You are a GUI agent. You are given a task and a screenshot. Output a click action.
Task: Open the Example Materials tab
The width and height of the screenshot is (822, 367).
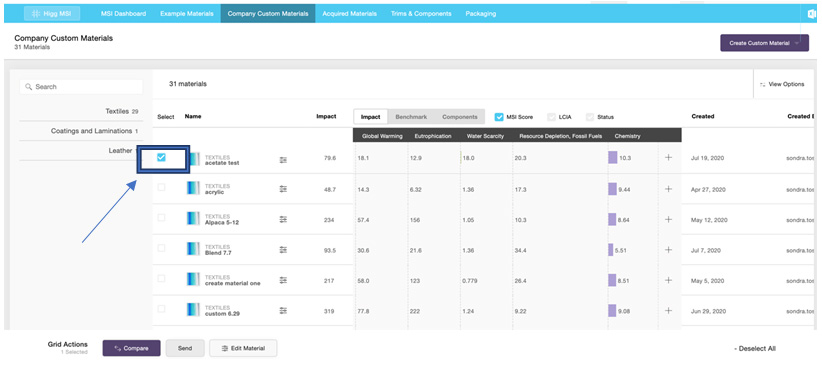click(187, 14)
